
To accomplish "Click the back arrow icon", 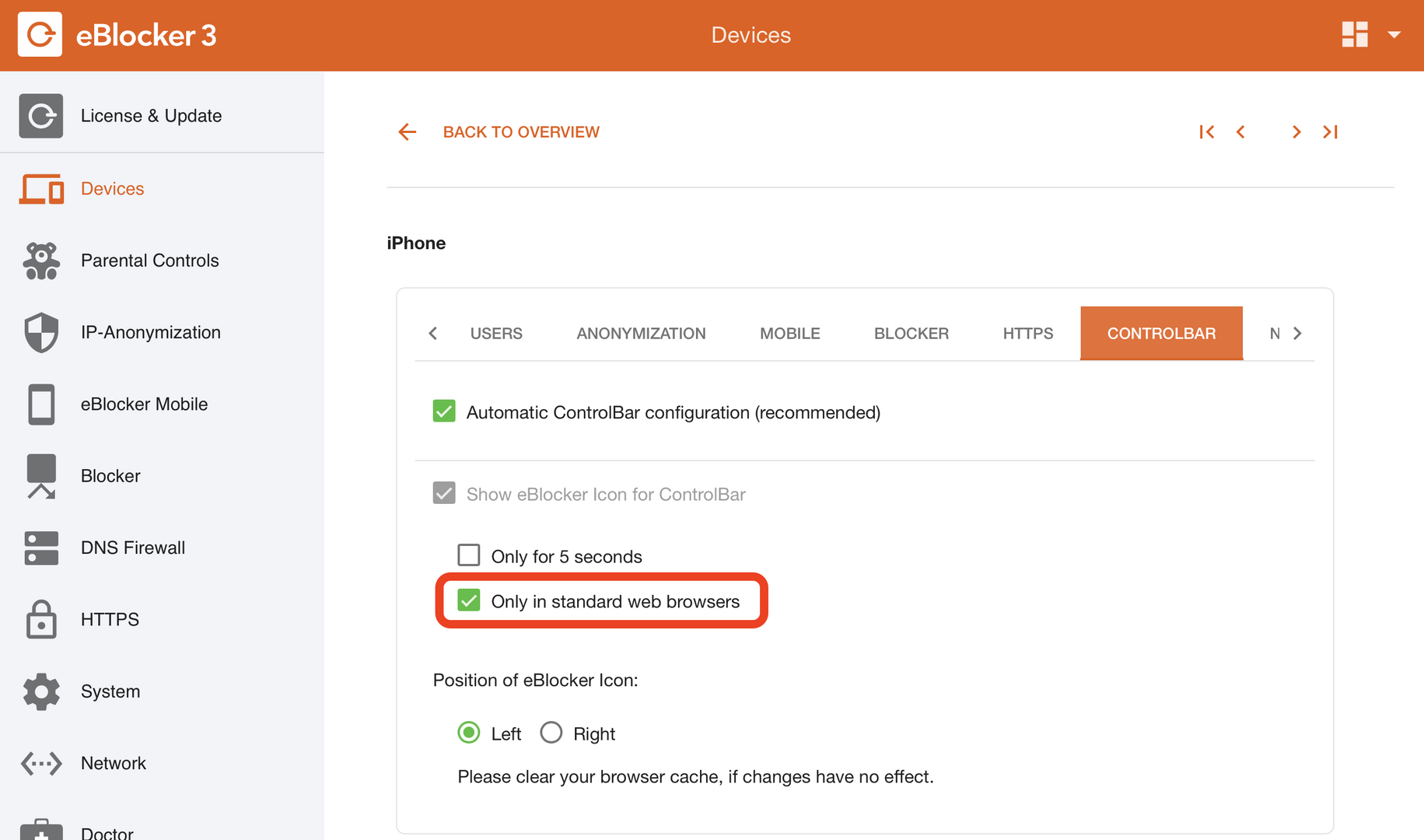I will click(407, 132).
